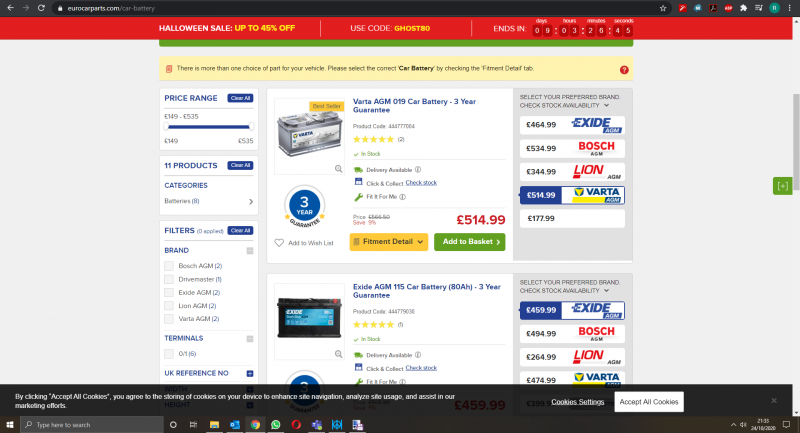Check the 0/1 terminals filter checkbox
800x433 pixels.
point(169,353)
